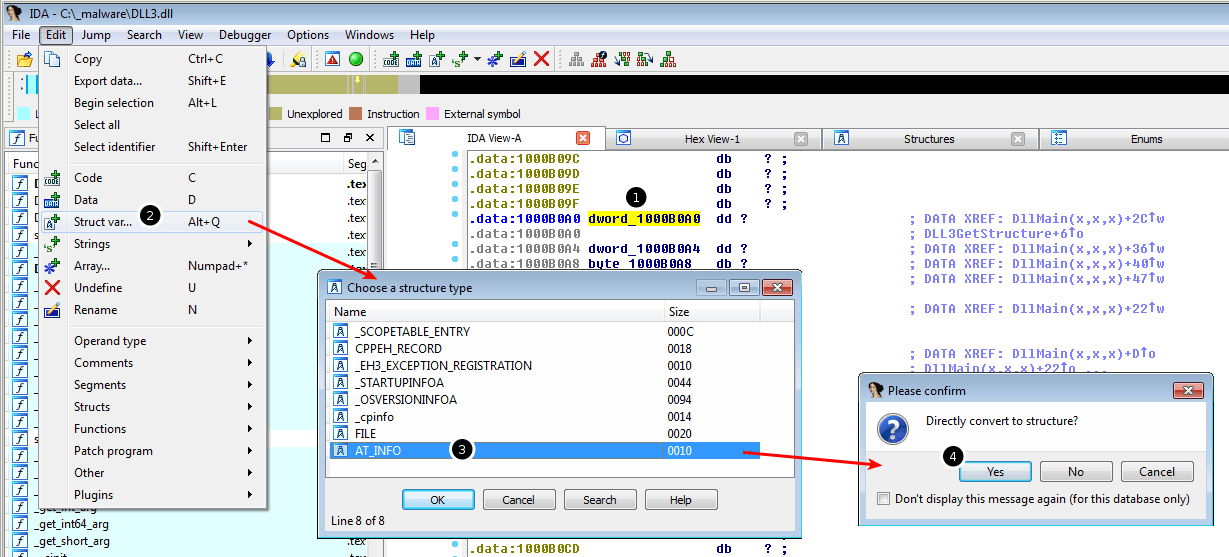Click the pink External symbol legend swatch
This screenshot has width=1229, height=557.
click(432, 114)
